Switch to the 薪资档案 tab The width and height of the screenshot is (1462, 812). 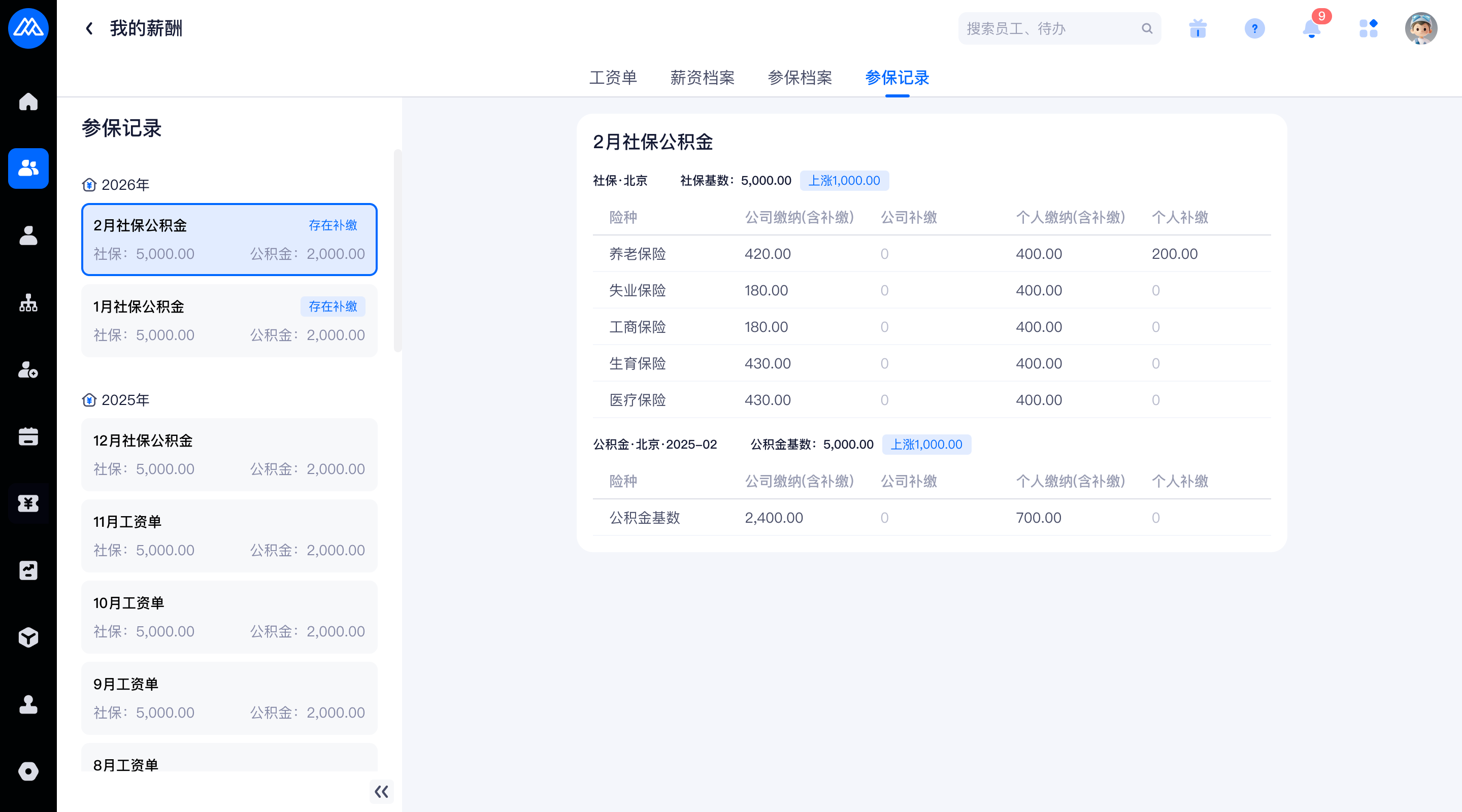[702, 78]
